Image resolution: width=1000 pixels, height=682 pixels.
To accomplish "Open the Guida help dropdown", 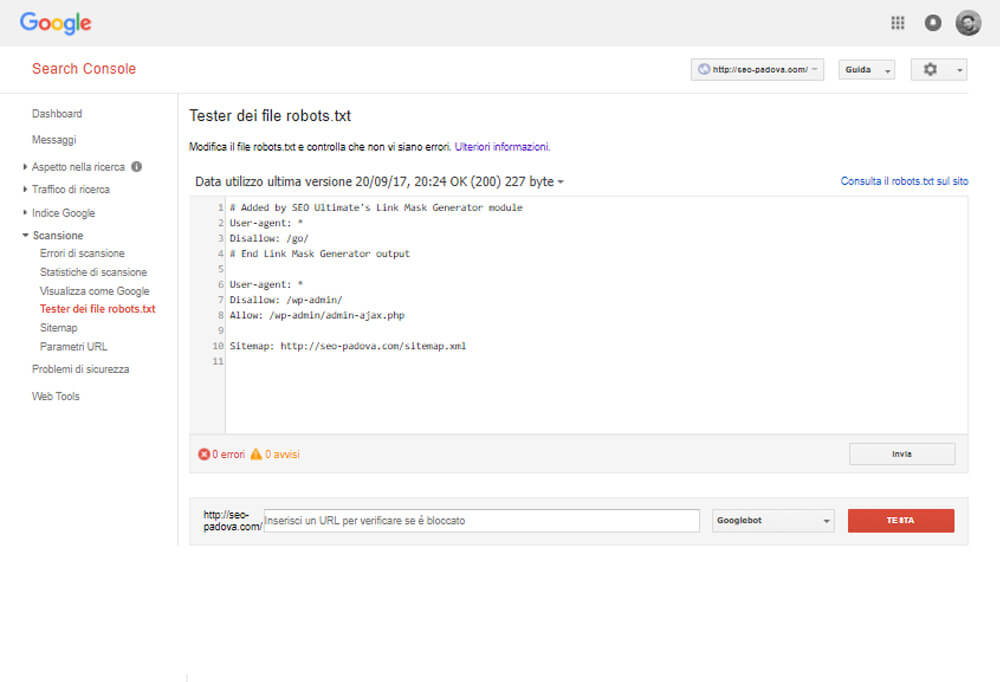I will pos(866,70).
